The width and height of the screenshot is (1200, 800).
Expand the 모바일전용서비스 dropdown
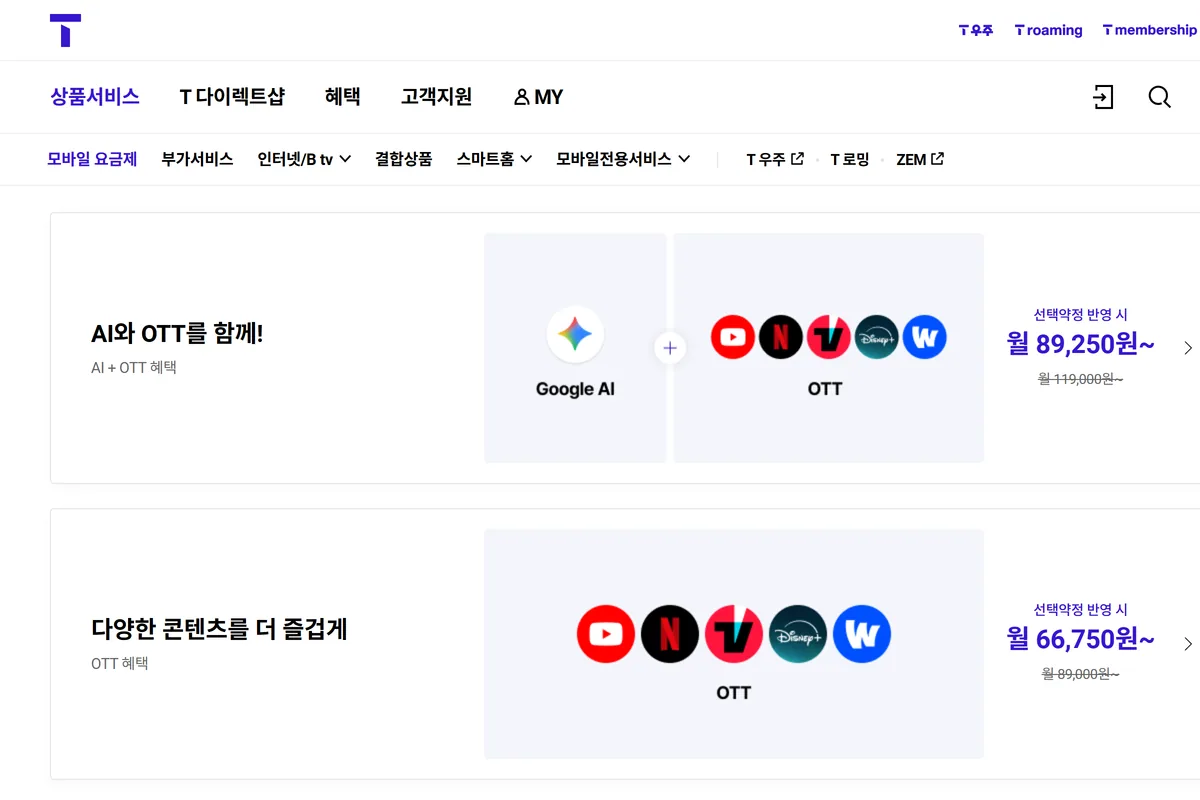684,159
